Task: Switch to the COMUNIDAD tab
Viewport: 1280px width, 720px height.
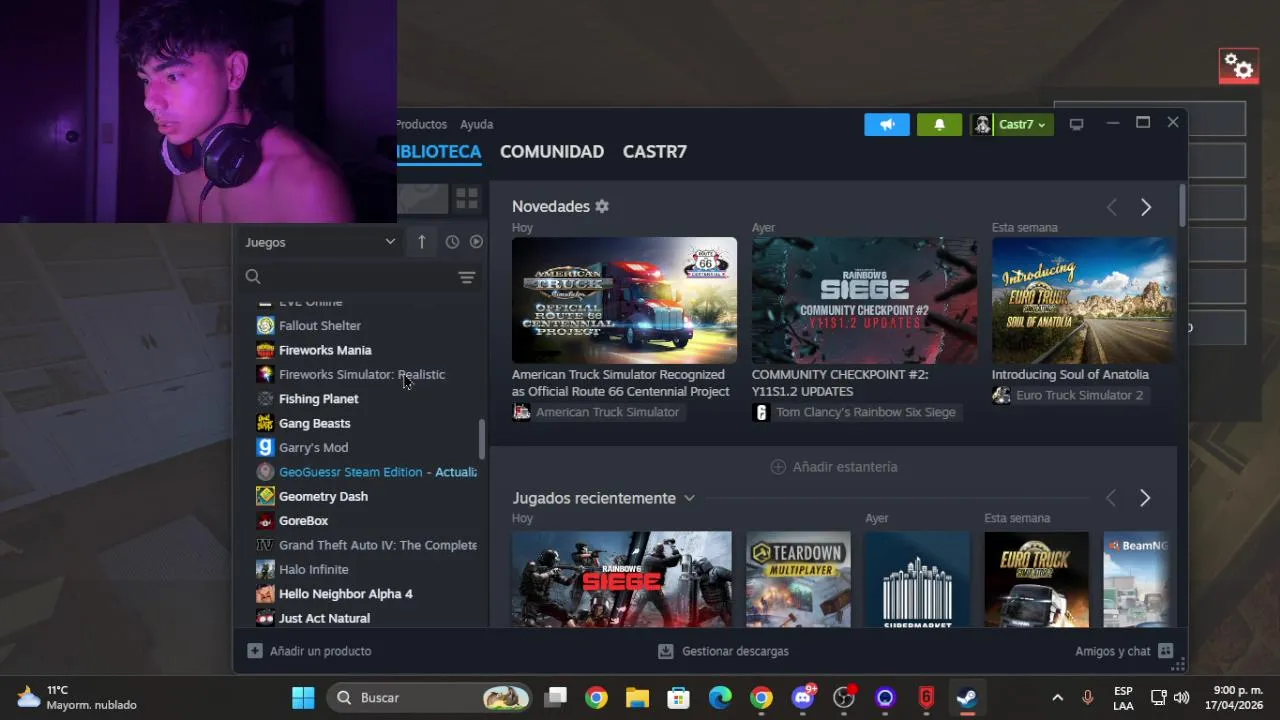Action: [552, 152]
